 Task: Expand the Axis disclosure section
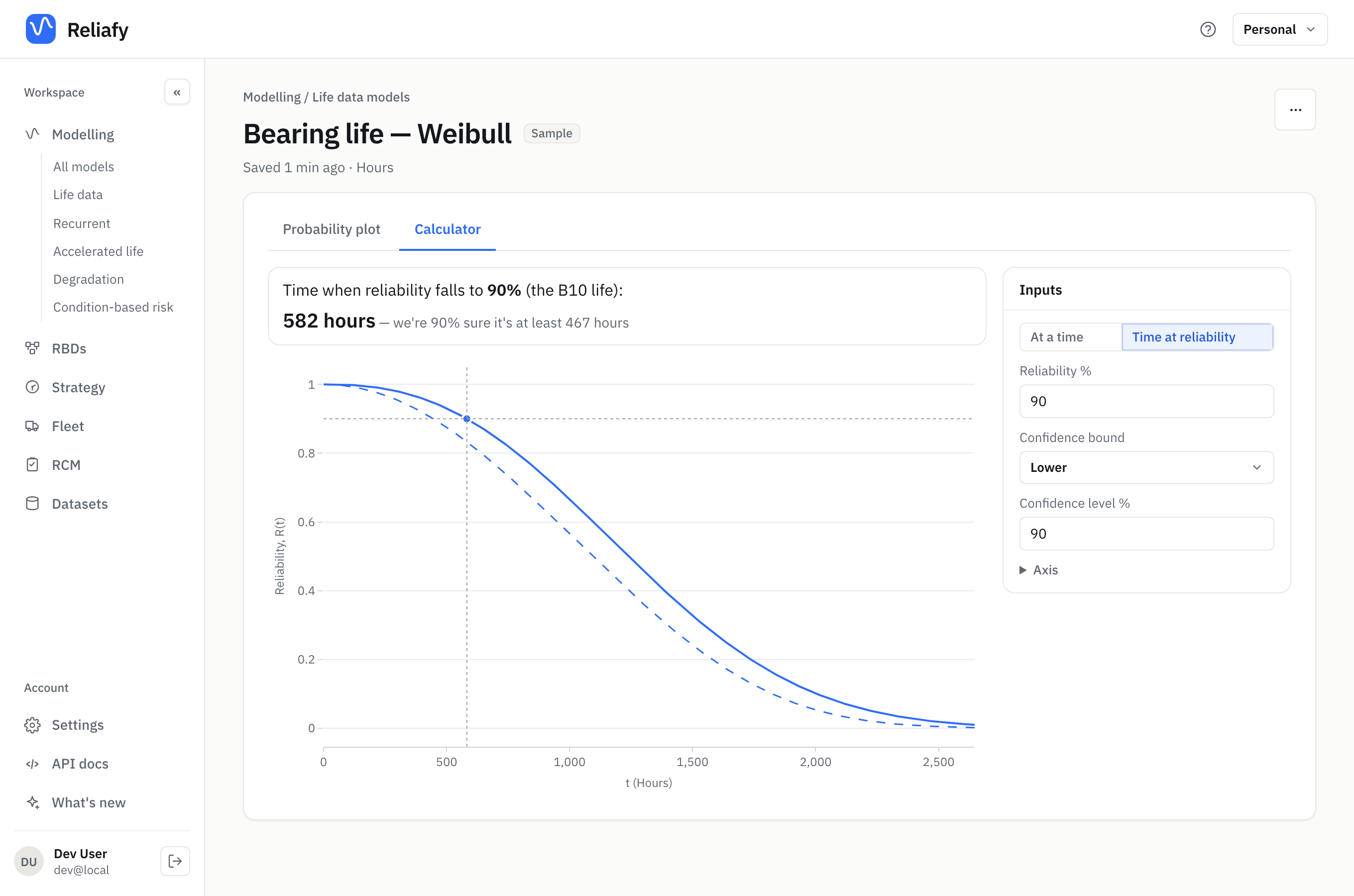pyautogui.click(x=1038, y=570)
